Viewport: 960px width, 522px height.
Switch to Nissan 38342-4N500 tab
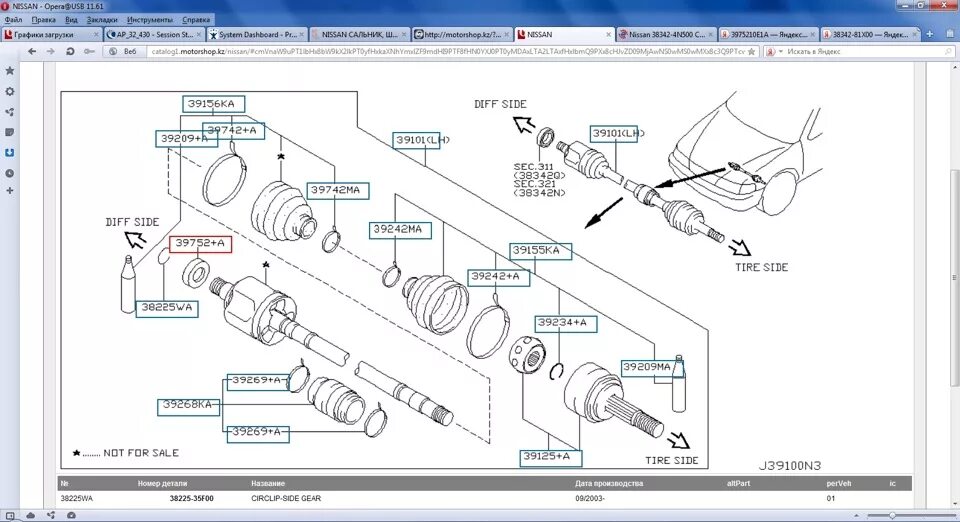click(666, 35)
